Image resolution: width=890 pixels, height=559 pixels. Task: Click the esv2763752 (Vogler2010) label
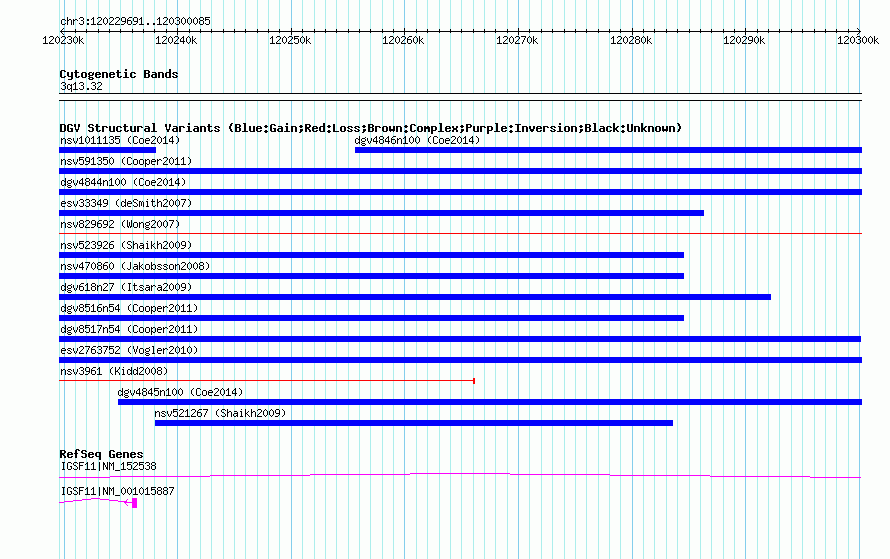tap(129, 350)
